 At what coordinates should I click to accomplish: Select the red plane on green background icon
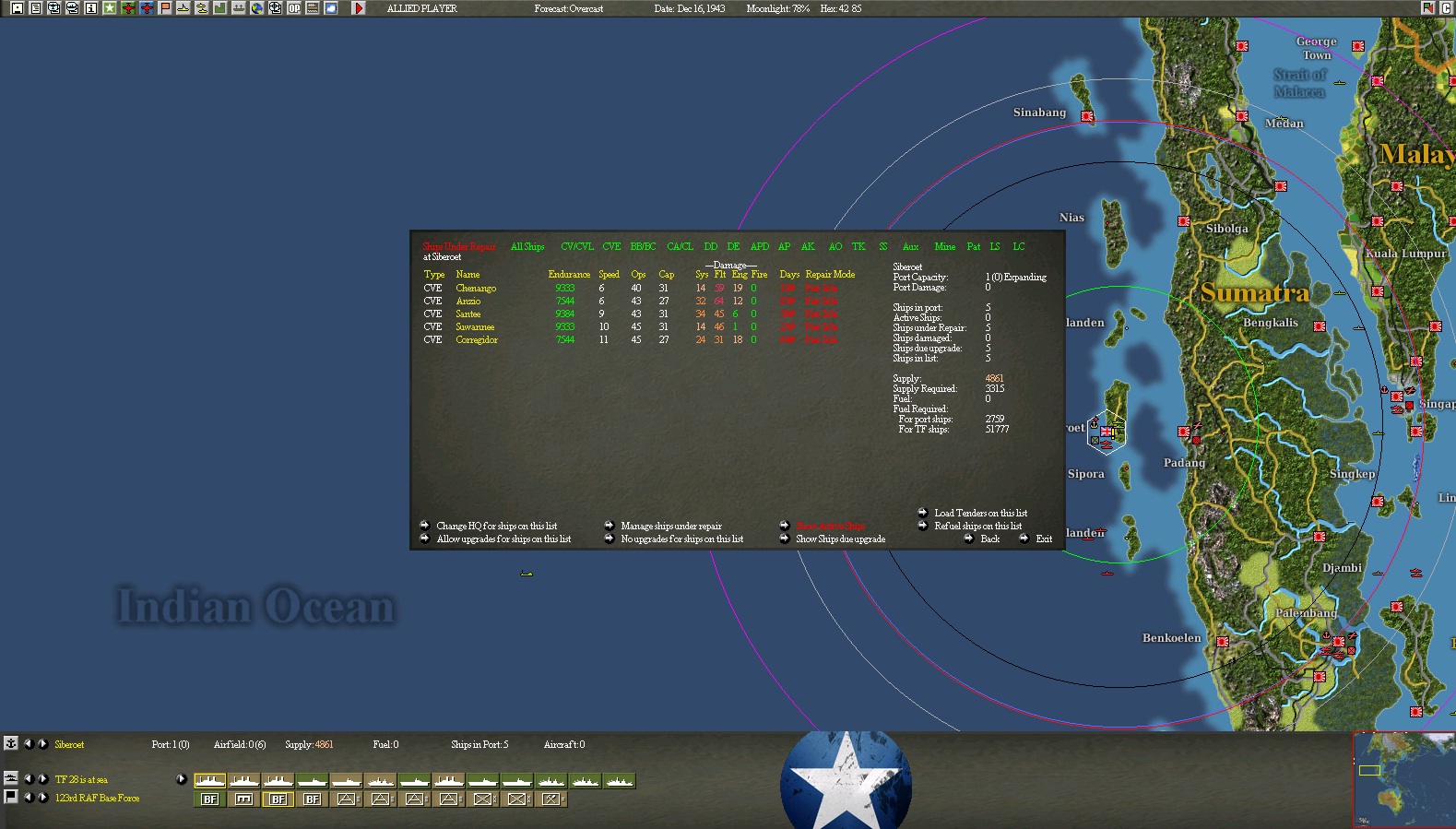(127, 8)
